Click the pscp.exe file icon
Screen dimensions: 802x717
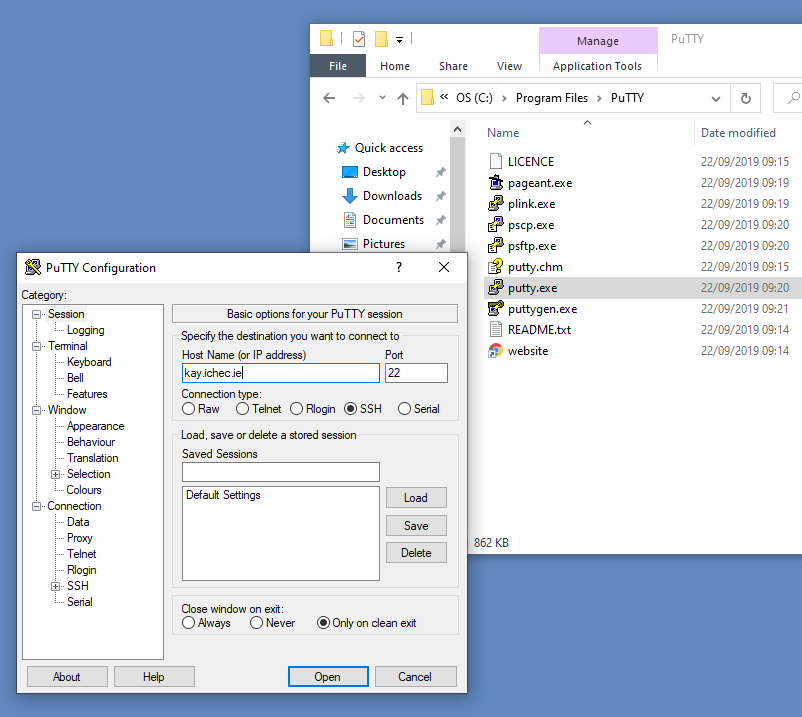[495, 225]
